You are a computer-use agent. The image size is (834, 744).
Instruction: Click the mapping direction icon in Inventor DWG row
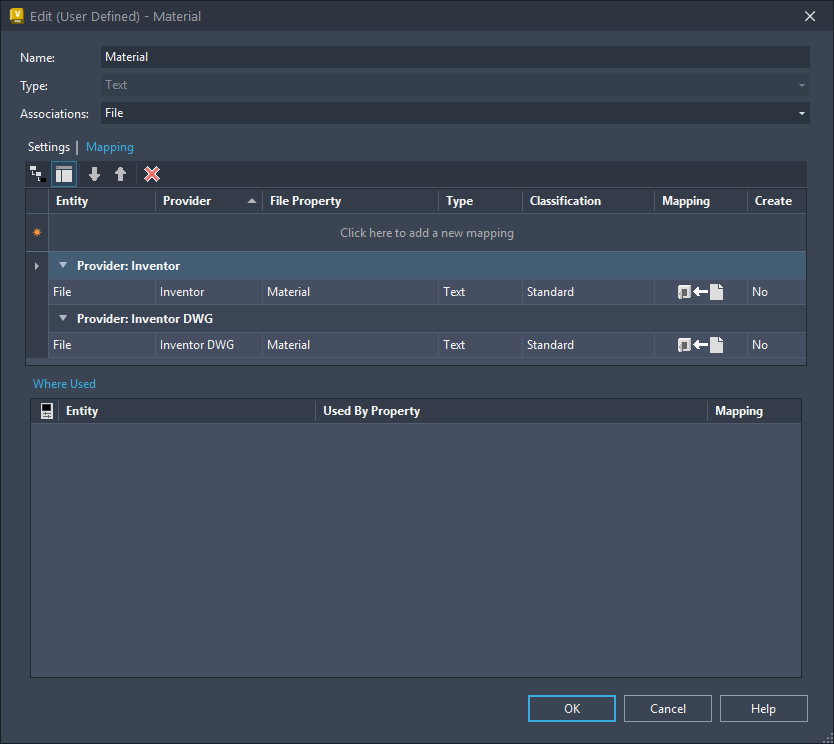point(700,345)
